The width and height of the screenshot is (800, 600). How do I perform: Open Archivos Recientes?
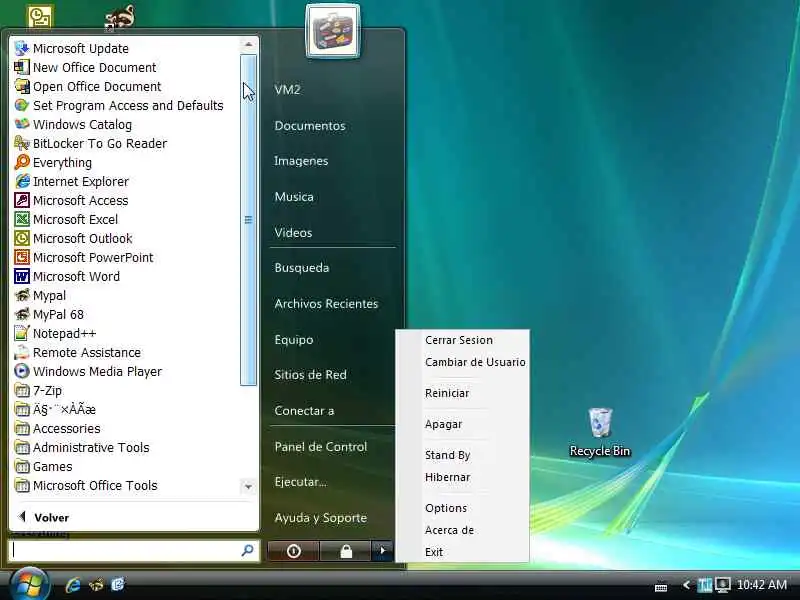(326, 304)
